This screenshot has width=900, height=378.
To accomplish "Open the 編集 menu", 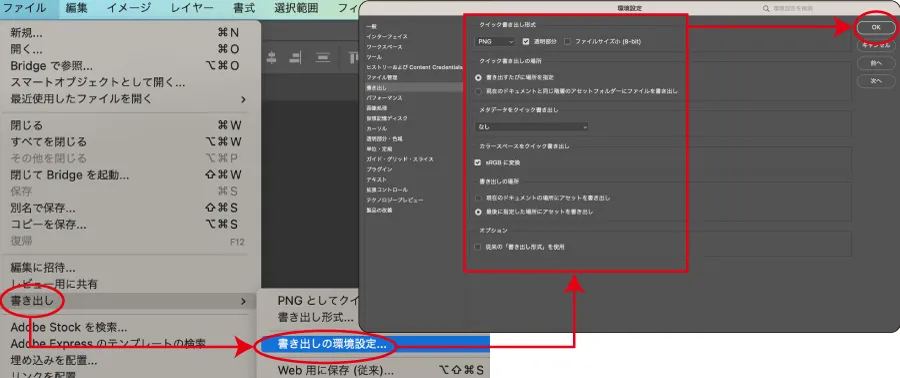I will pos(76,8).
